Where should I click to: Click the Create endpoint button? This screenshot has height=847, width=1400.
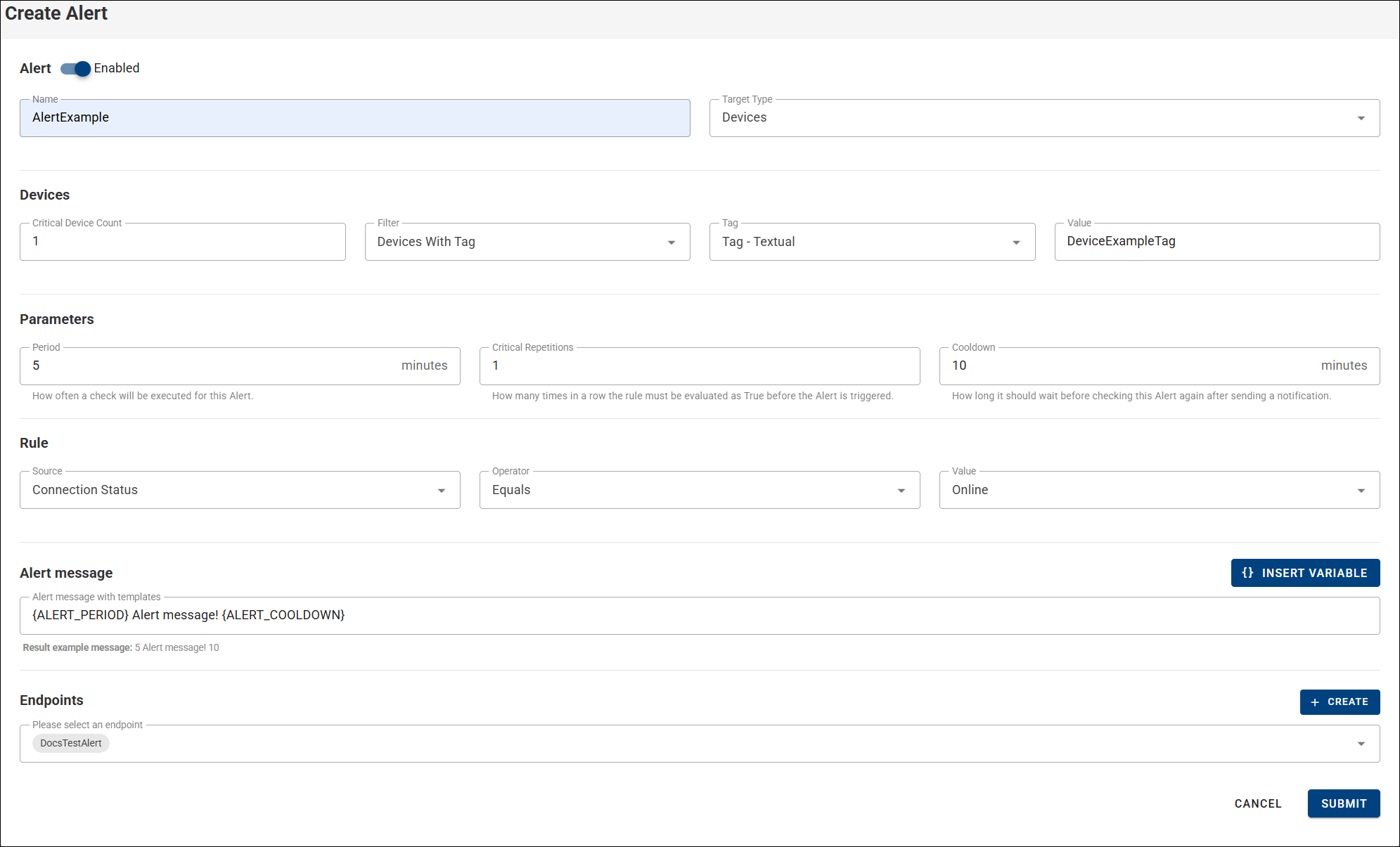coord(1340,701)
